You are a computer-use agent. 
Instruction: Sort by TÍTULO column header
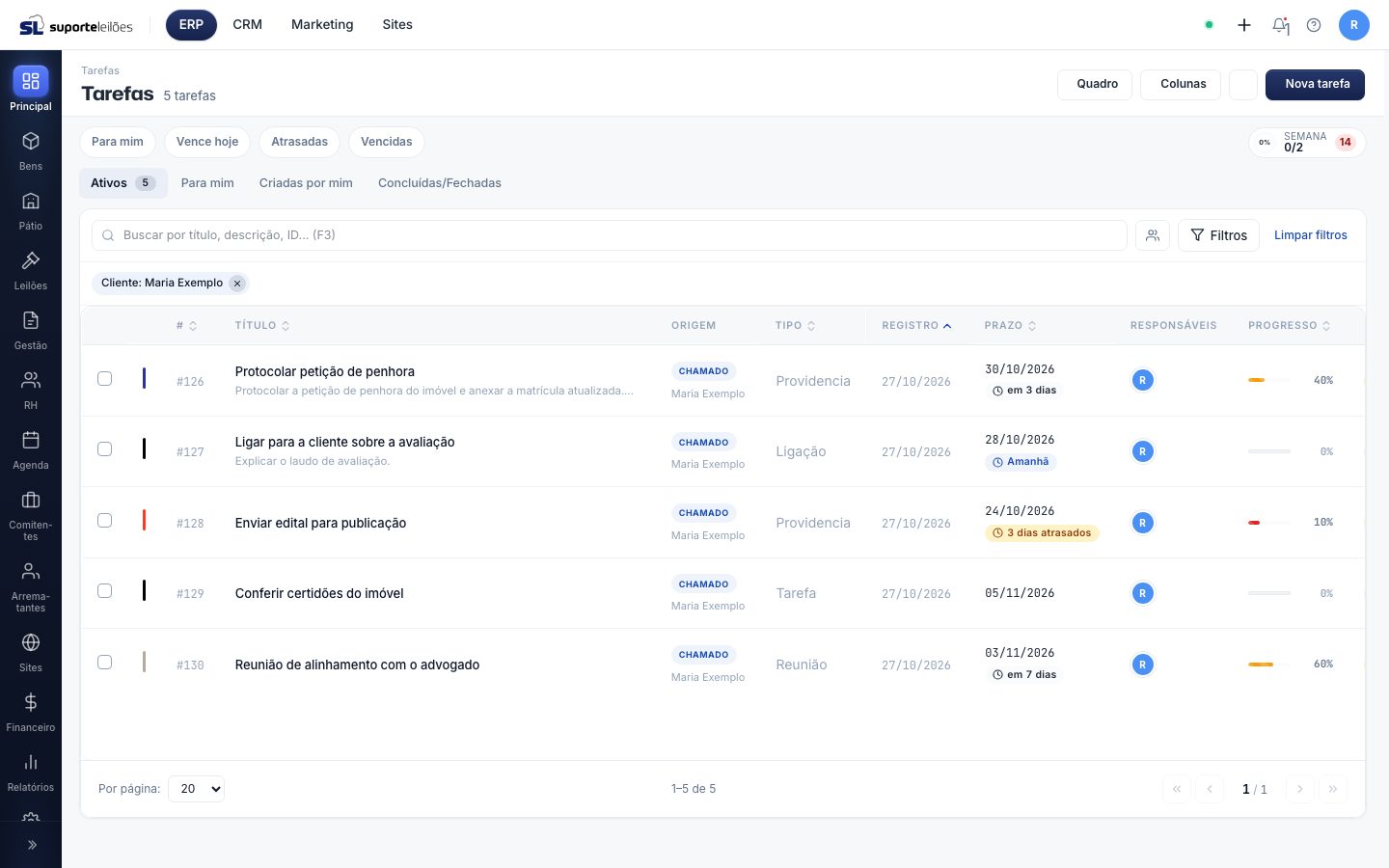pos(262,326)
